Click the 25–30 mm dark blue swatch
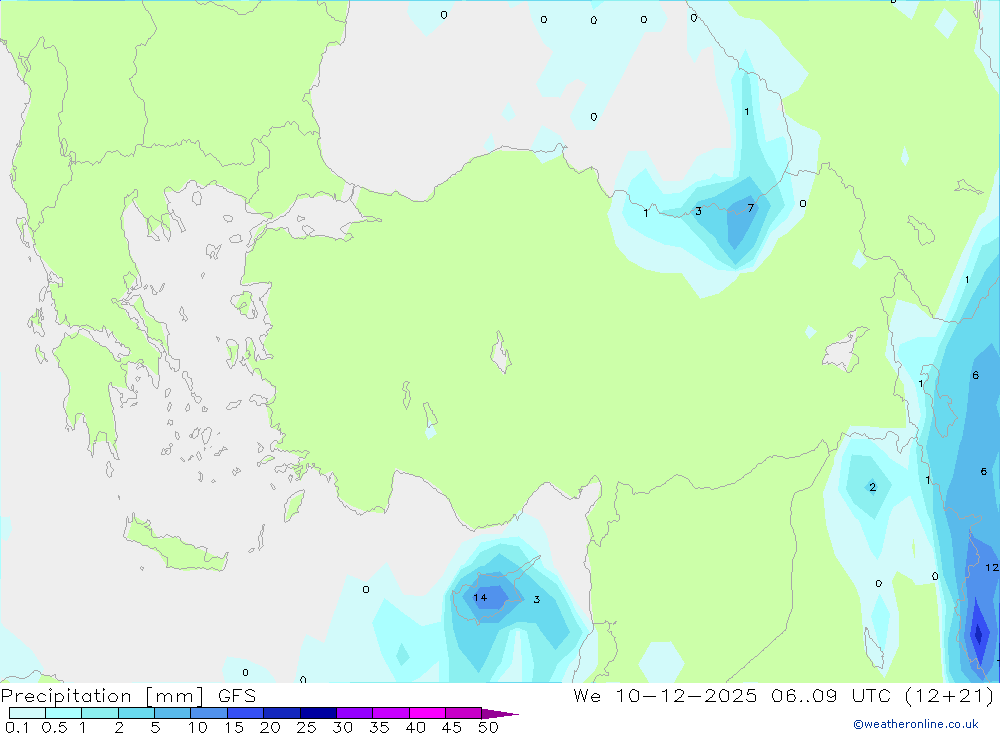This screenshot has height=733, width=1000. (318, 713)
